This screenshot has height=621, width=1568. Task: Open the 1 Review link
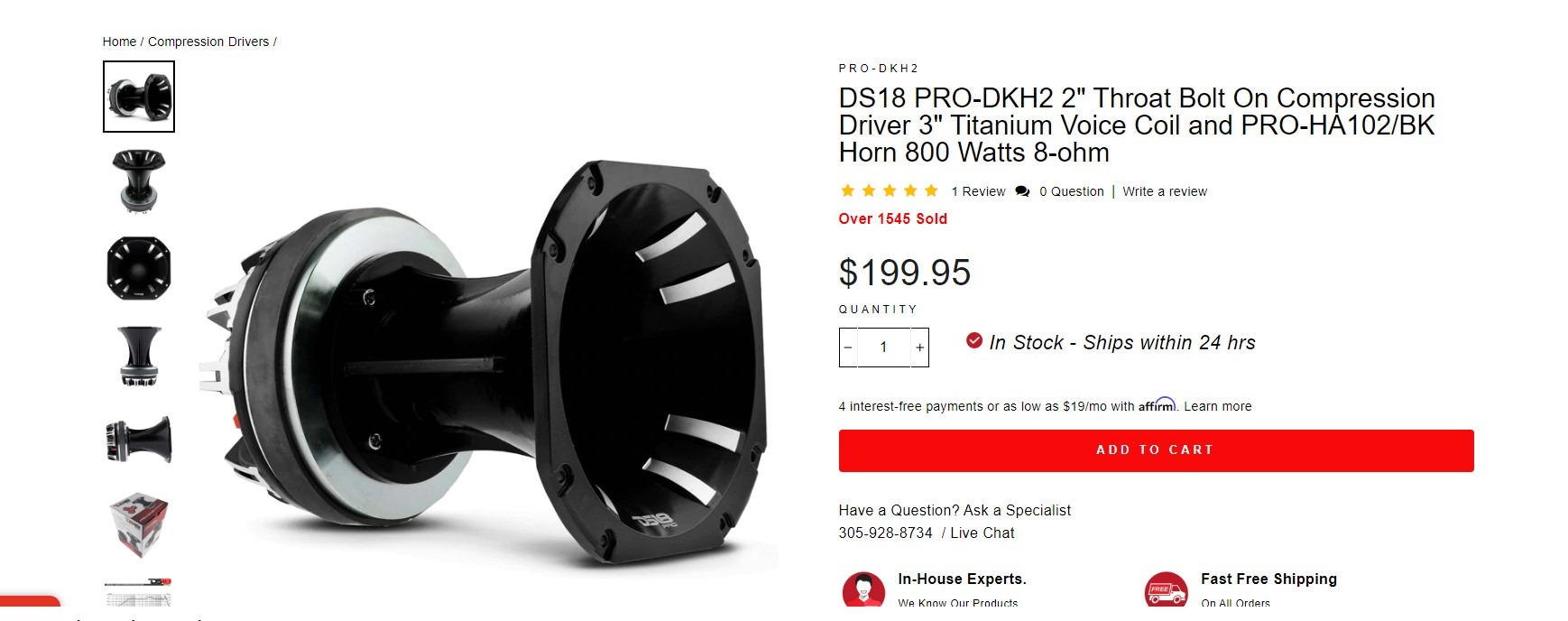coord(978,191)
